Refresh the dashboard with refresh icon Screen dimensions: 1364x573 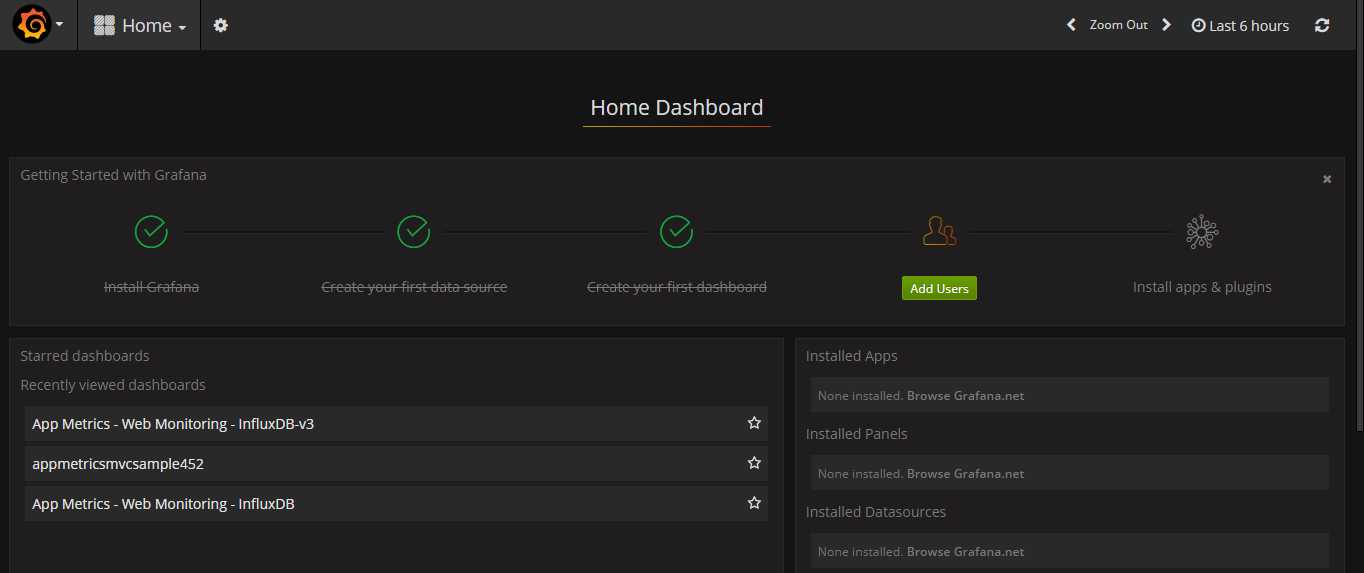(x=1322, y=26)
